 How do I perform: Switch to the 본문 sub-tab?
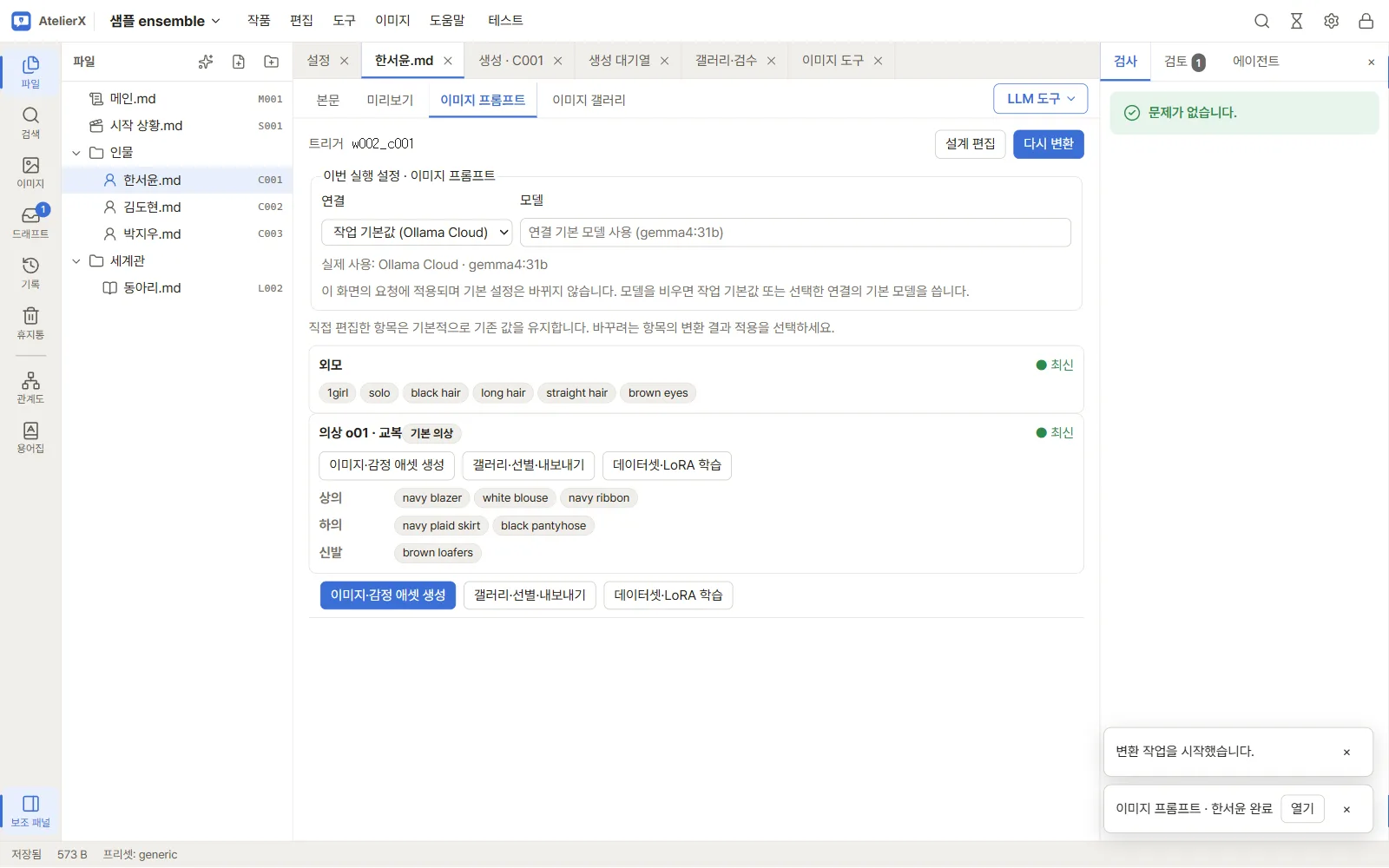pyautogui.click(x=328, y=100)
